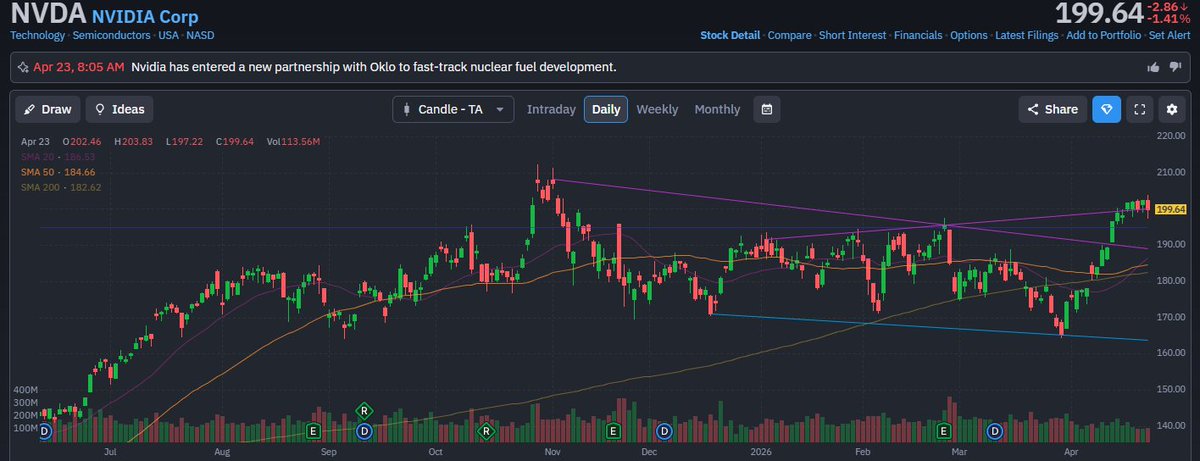
Task: Share the chart
Action: [x=1052, y=109]
